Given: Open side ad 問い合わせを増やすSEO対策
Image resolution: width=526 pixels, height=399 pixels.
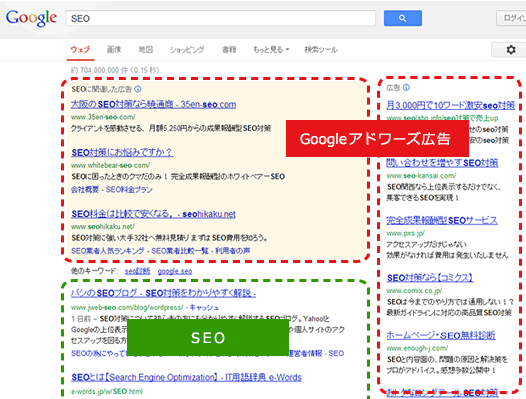Looking at the screenshot, I should (442, 163).
